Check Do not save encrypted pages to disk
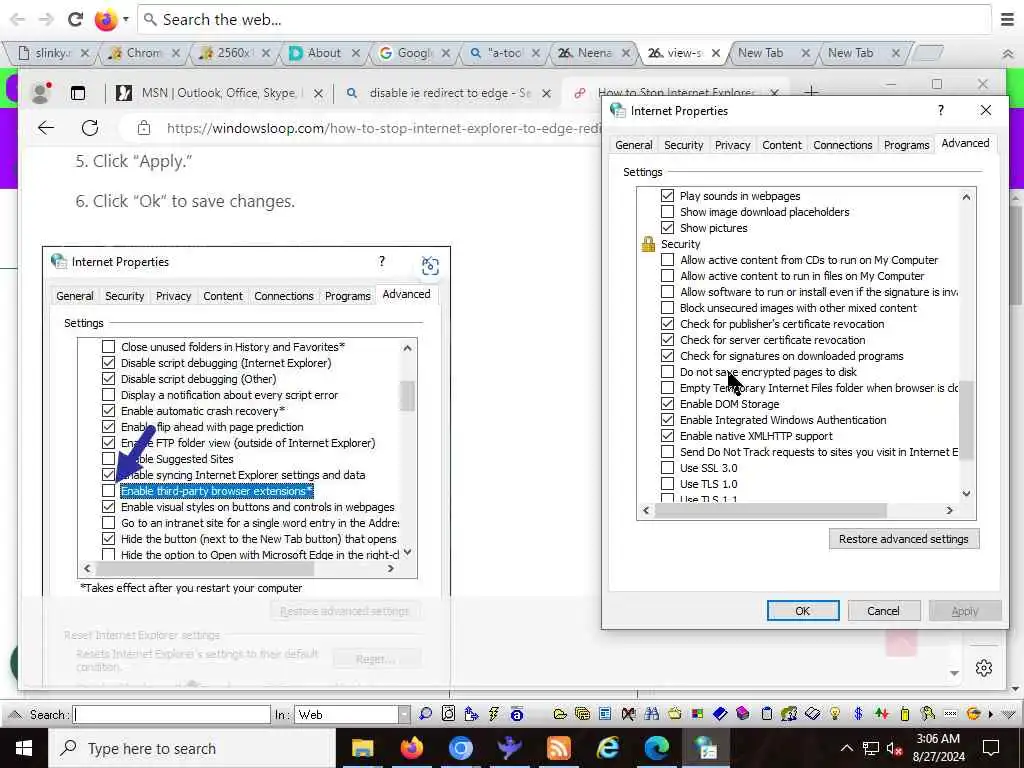The width and height of the screenshot is (1024, 768). tap(667, 372)
